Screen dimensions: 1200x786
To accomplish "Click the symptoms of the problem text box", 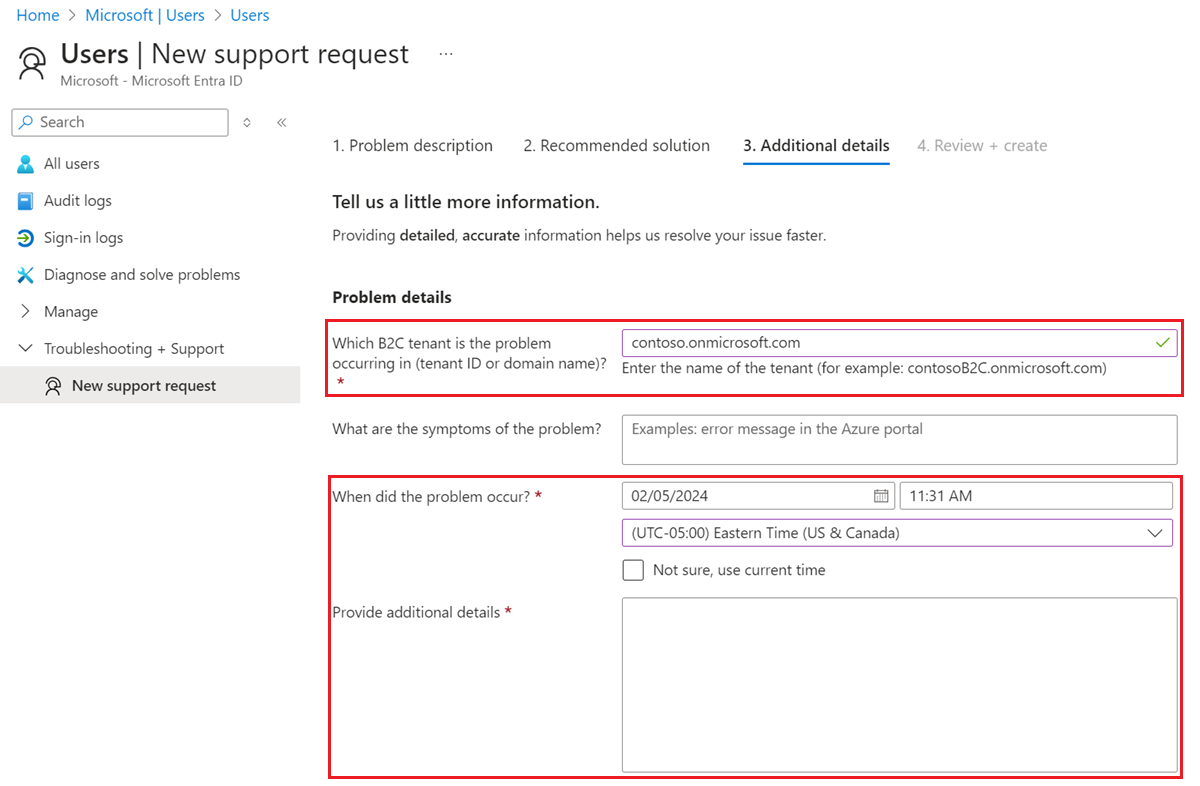I will pyautogui.click(x=899, y=440).
